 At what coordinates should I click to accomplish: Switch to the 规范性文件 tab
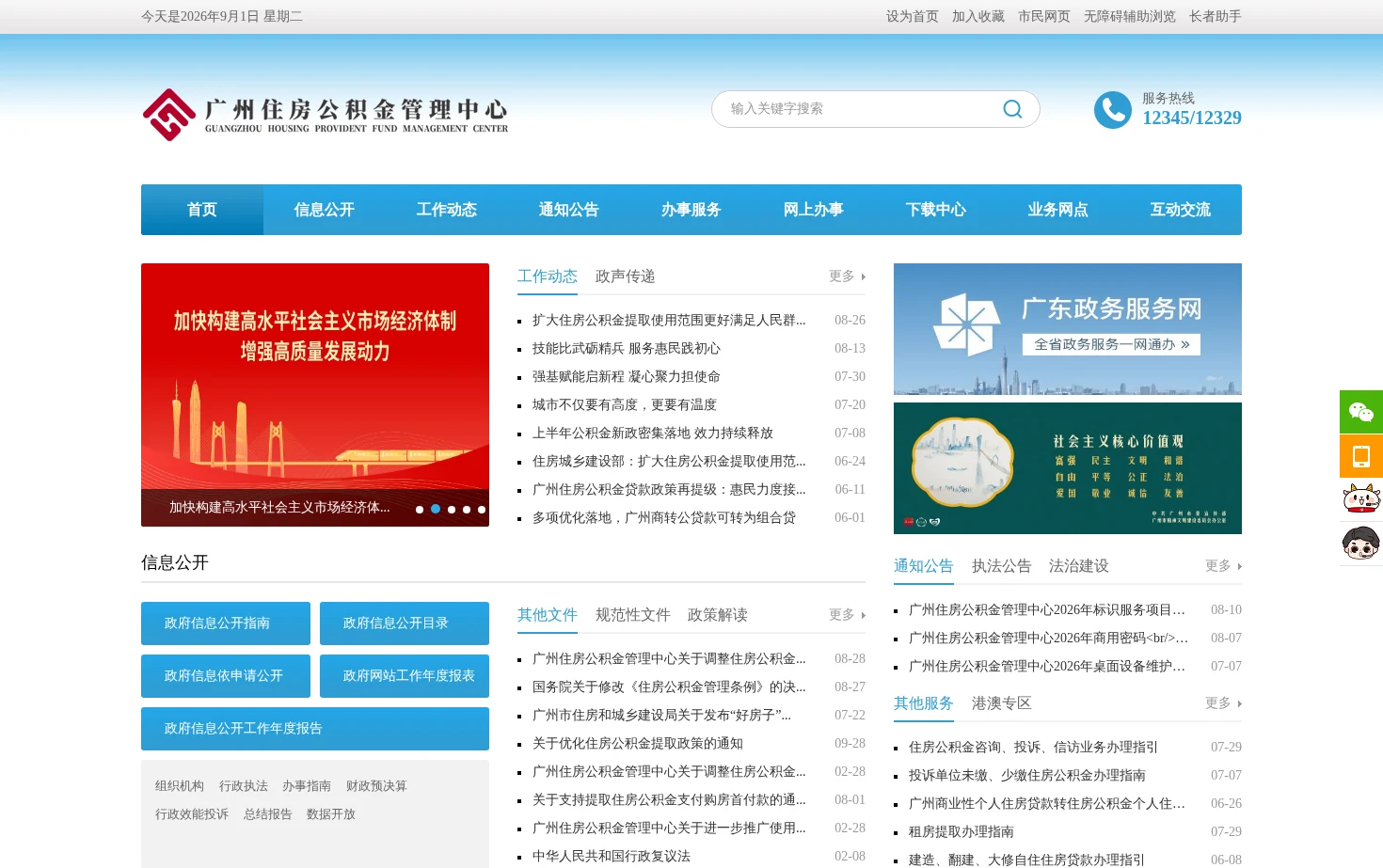coord(633,615)
